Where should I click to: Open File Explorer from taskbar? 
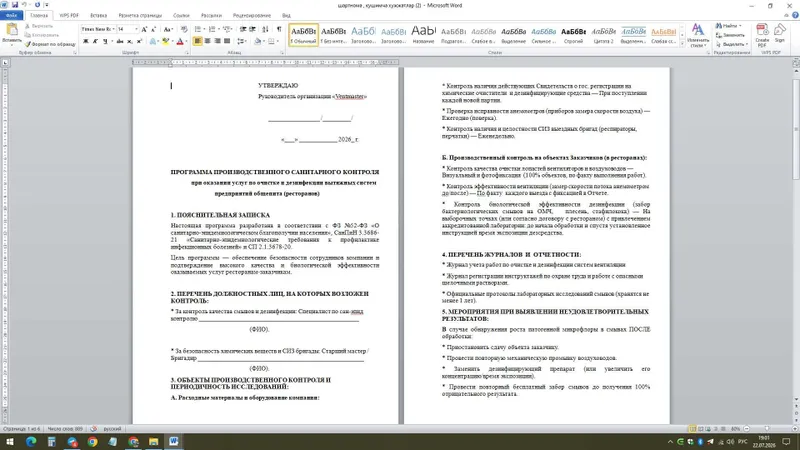tap(153, 441)
